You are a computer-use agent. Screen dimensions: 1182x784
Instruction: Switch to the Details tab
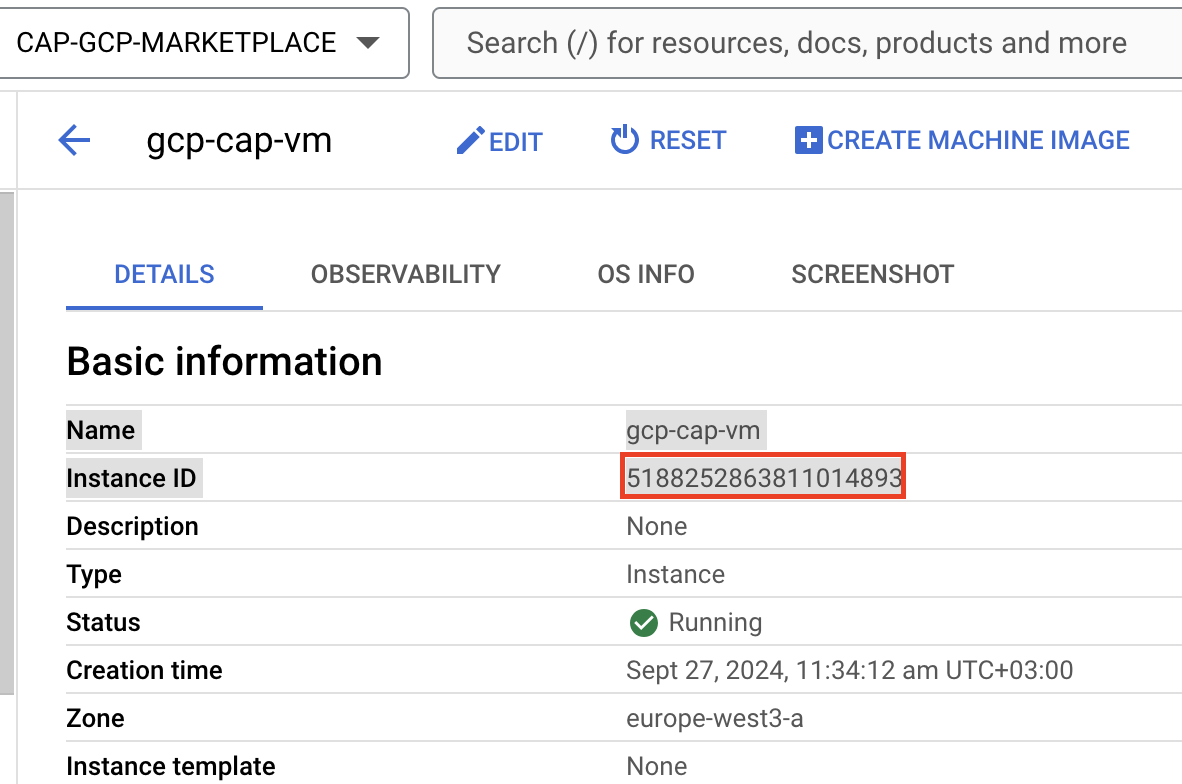164,275
